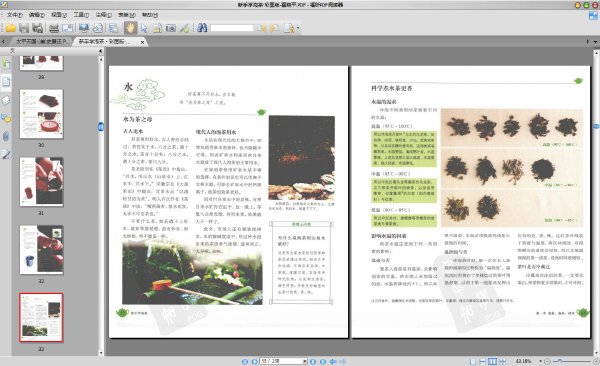Go to next page arrow in status bar
This screenshot has height=366, width=600.
[x=313, y=361]
